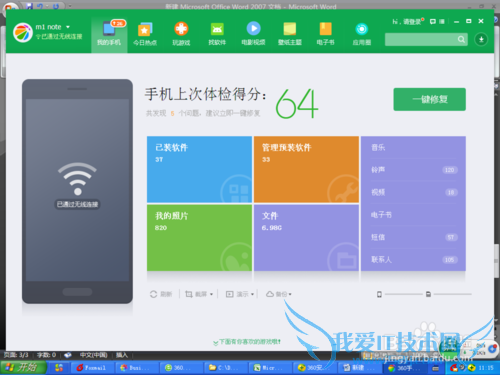Switch to the C:\ folder taskbar item
The width and height of the screenshot is (500, 375).
[225, 368]
